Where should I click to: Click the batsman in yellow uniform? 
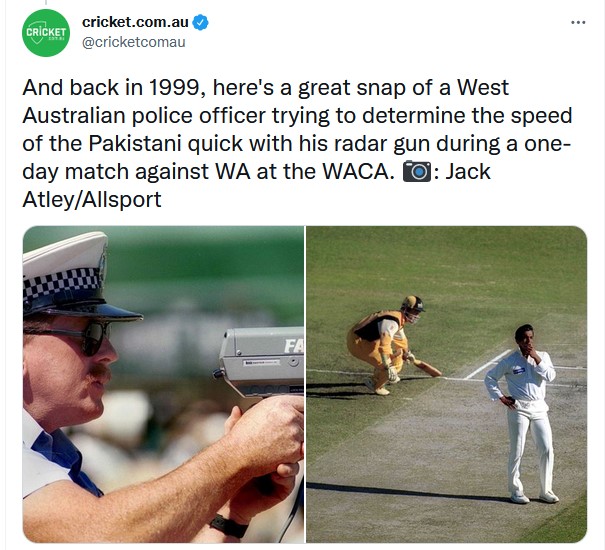click(381, 345)
